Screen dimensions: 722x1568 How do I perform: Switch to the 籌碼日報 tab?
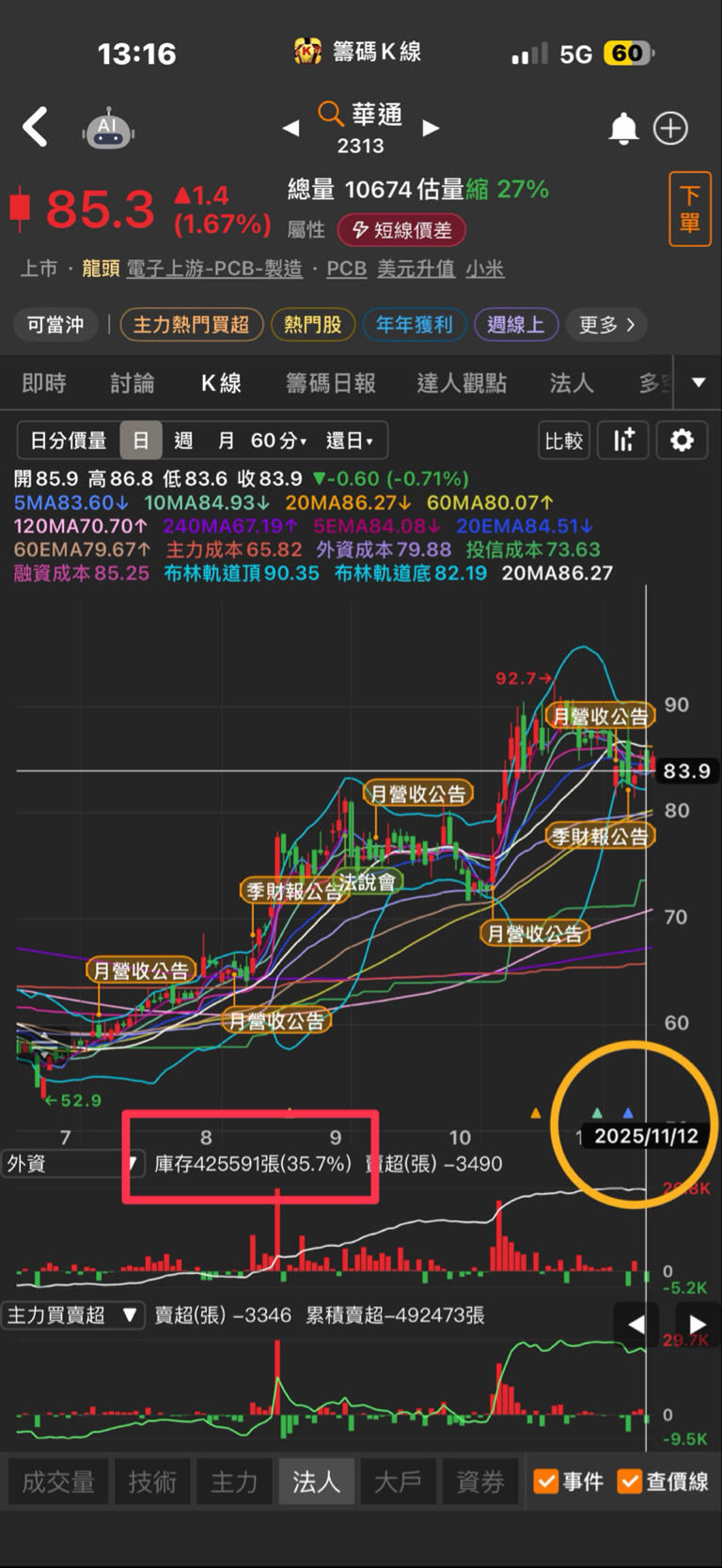[x=331, y=382]
